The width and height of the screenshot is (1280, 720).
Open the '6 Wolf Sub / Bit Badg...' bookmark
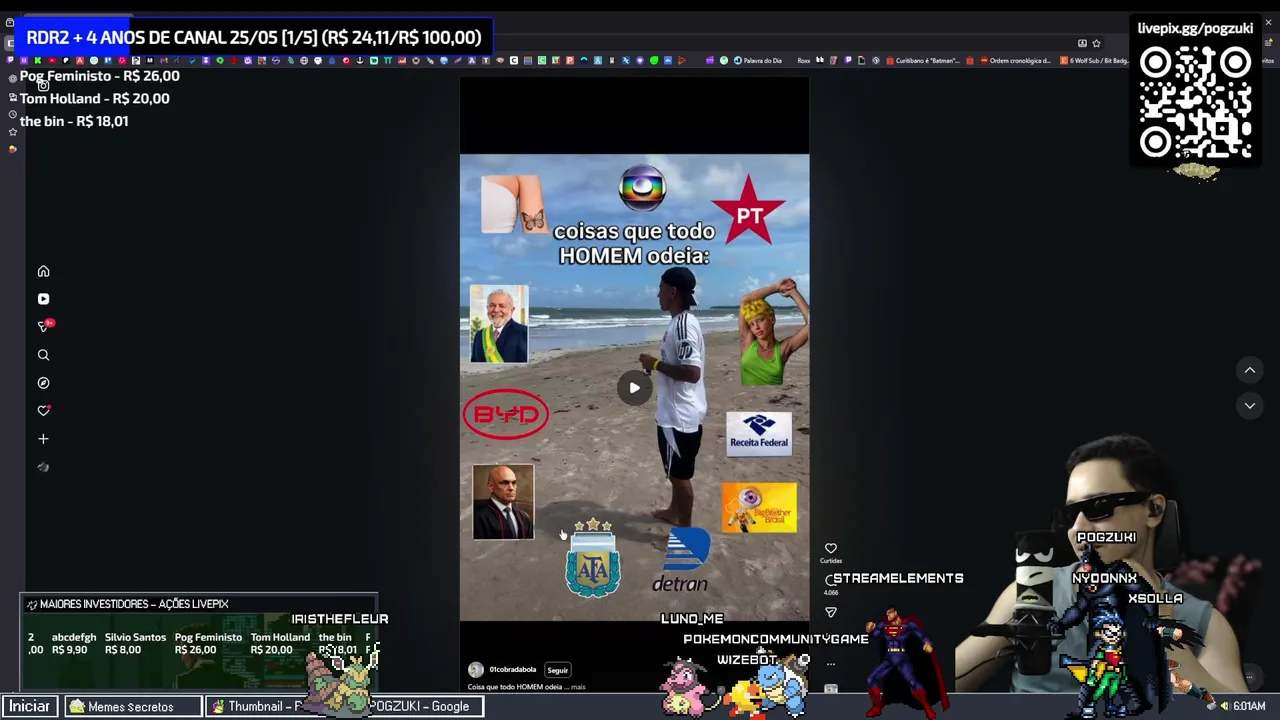1095,60
